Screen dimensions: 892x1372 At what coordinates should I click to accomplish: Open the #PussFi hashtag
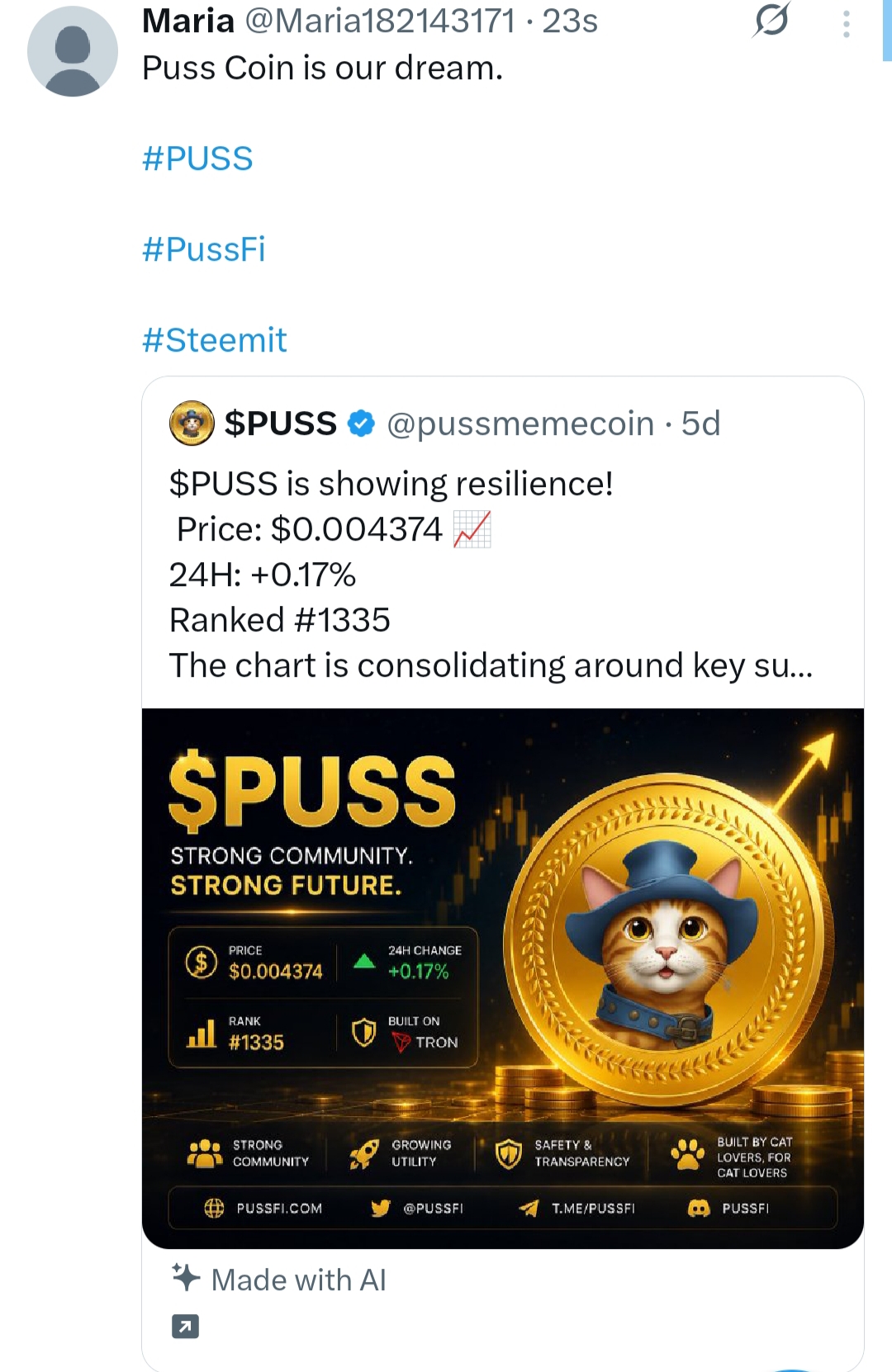tap(204, 249)
